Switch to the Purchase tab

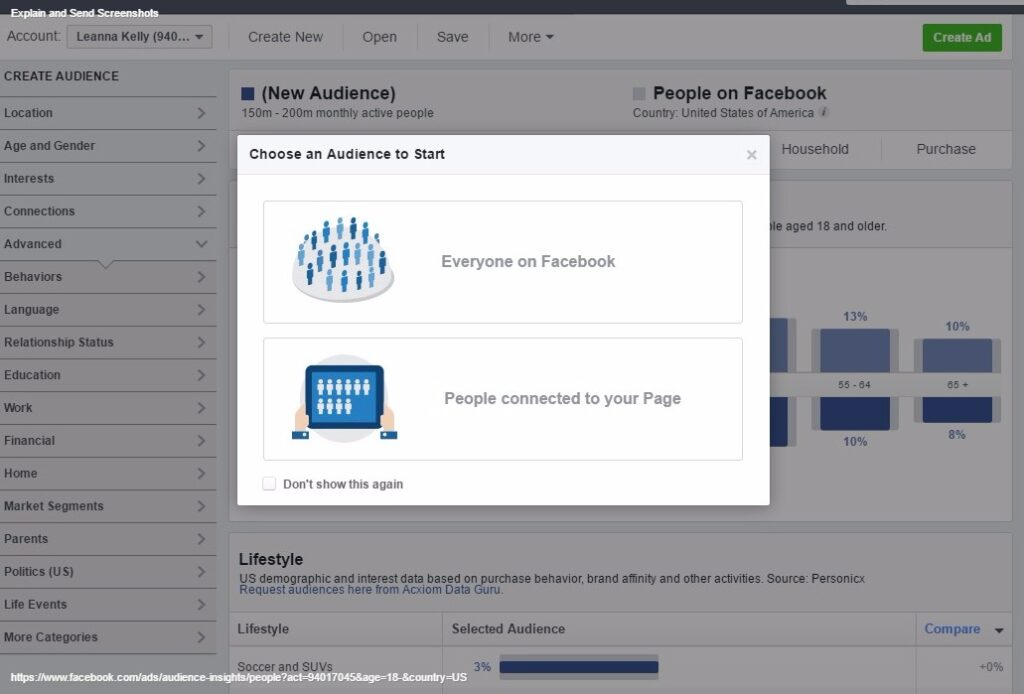(945, 149)
